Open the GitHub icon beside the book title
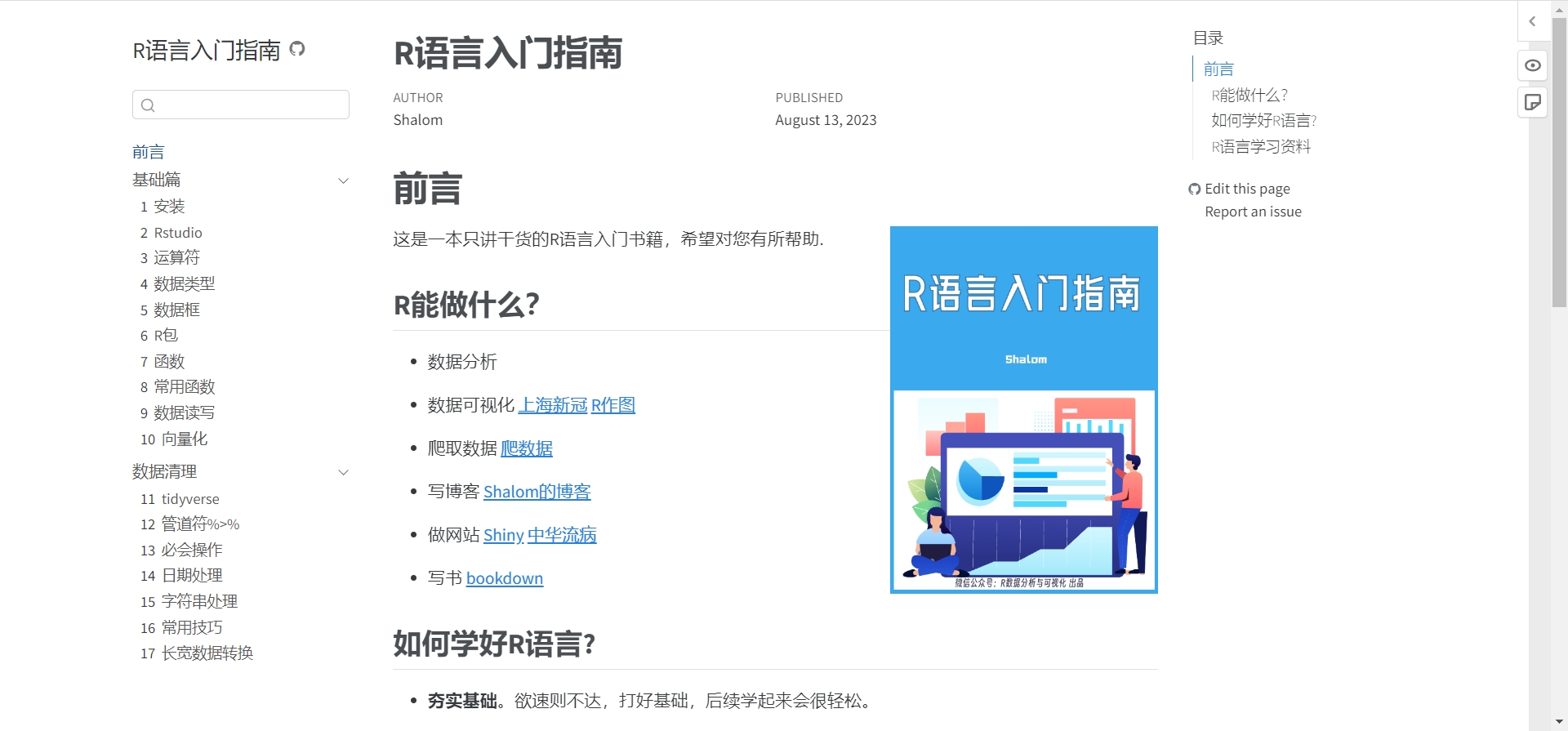The width and height of the screenshot is (1568, 731). coord(297,49)
